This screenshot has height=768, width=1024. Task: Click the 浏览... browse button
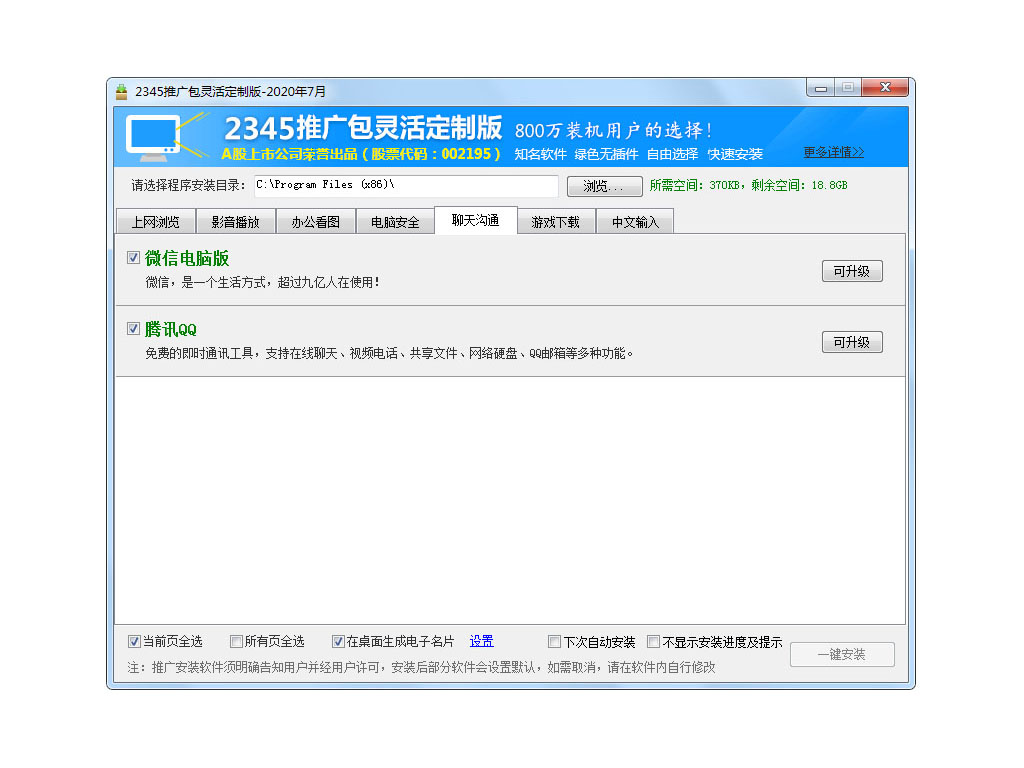(x=604, y=186)
